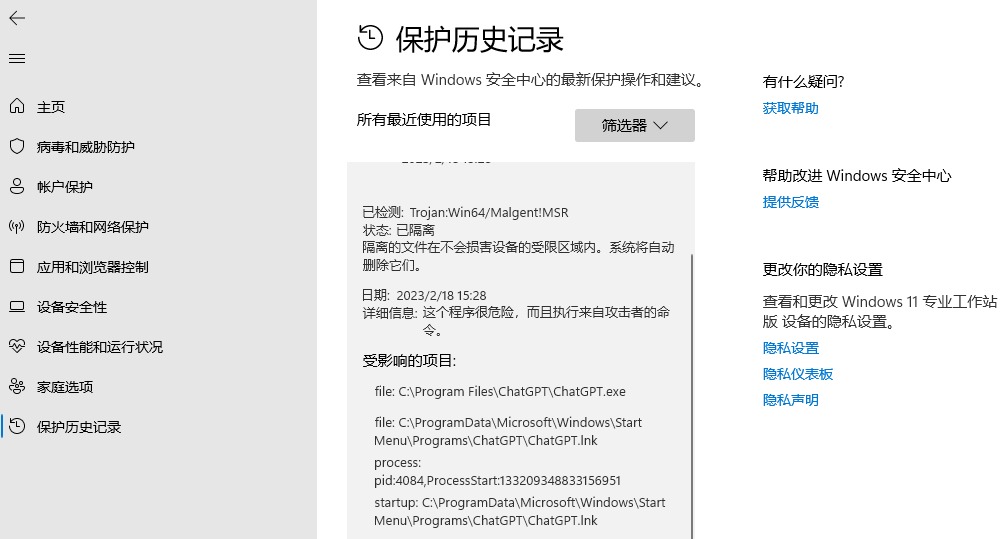Open 应用和浏览器控制 settings
Image resolution: width=1007 pixels, height=539 pixels.
(x=92, y=267)
